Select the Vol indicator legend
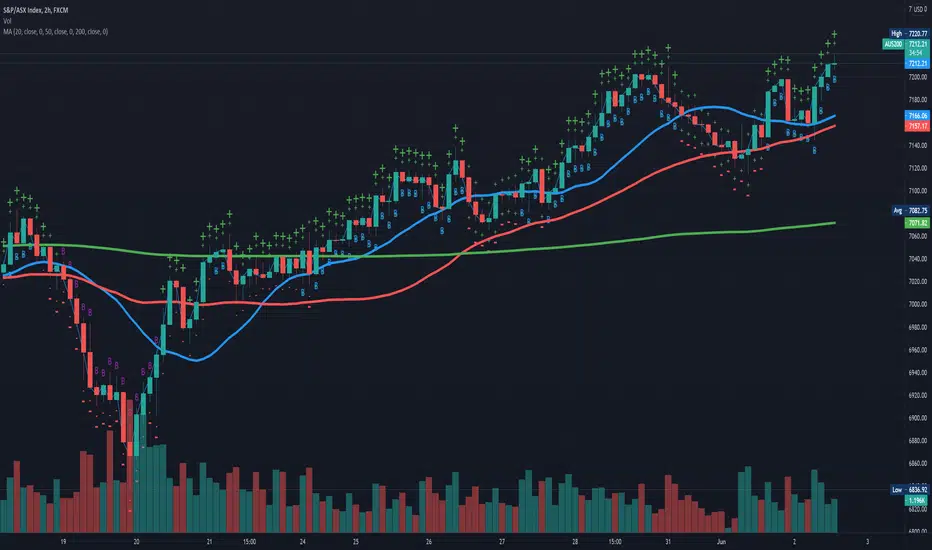Screen dimensions: 932x550 [x=8, y=19]
